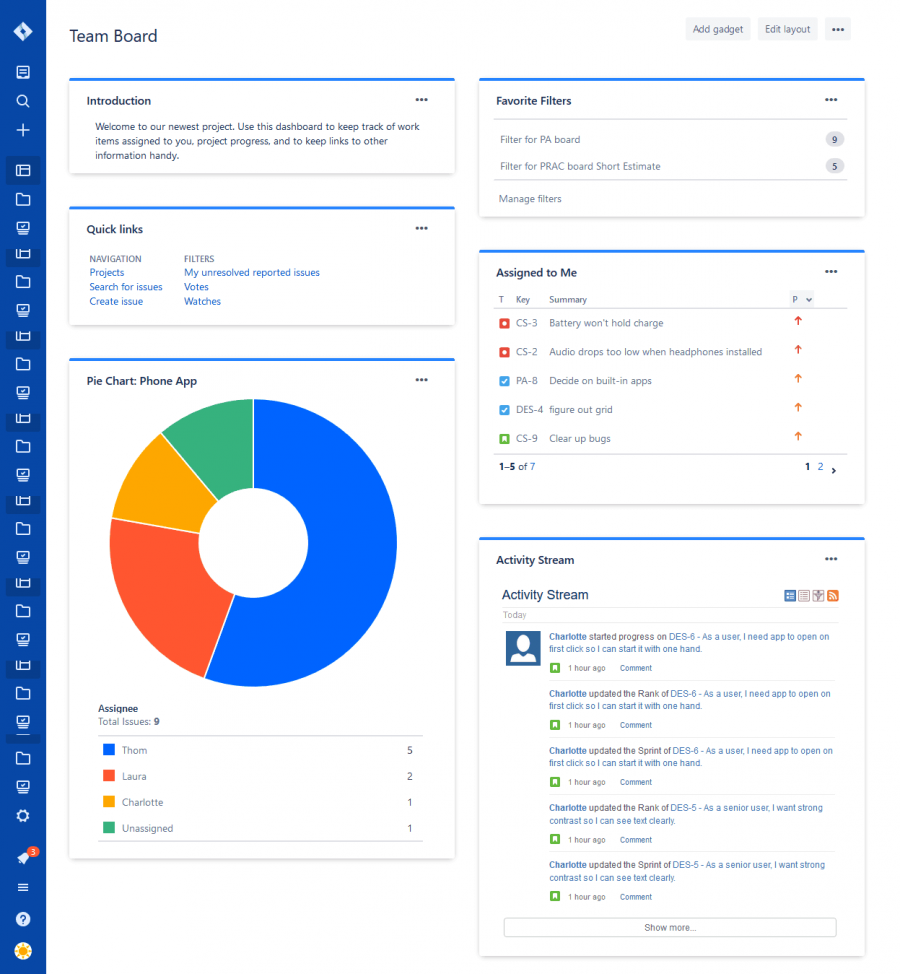
Task: Click the Jira logo at the top of sidebar
Action: tap(23, 30)
